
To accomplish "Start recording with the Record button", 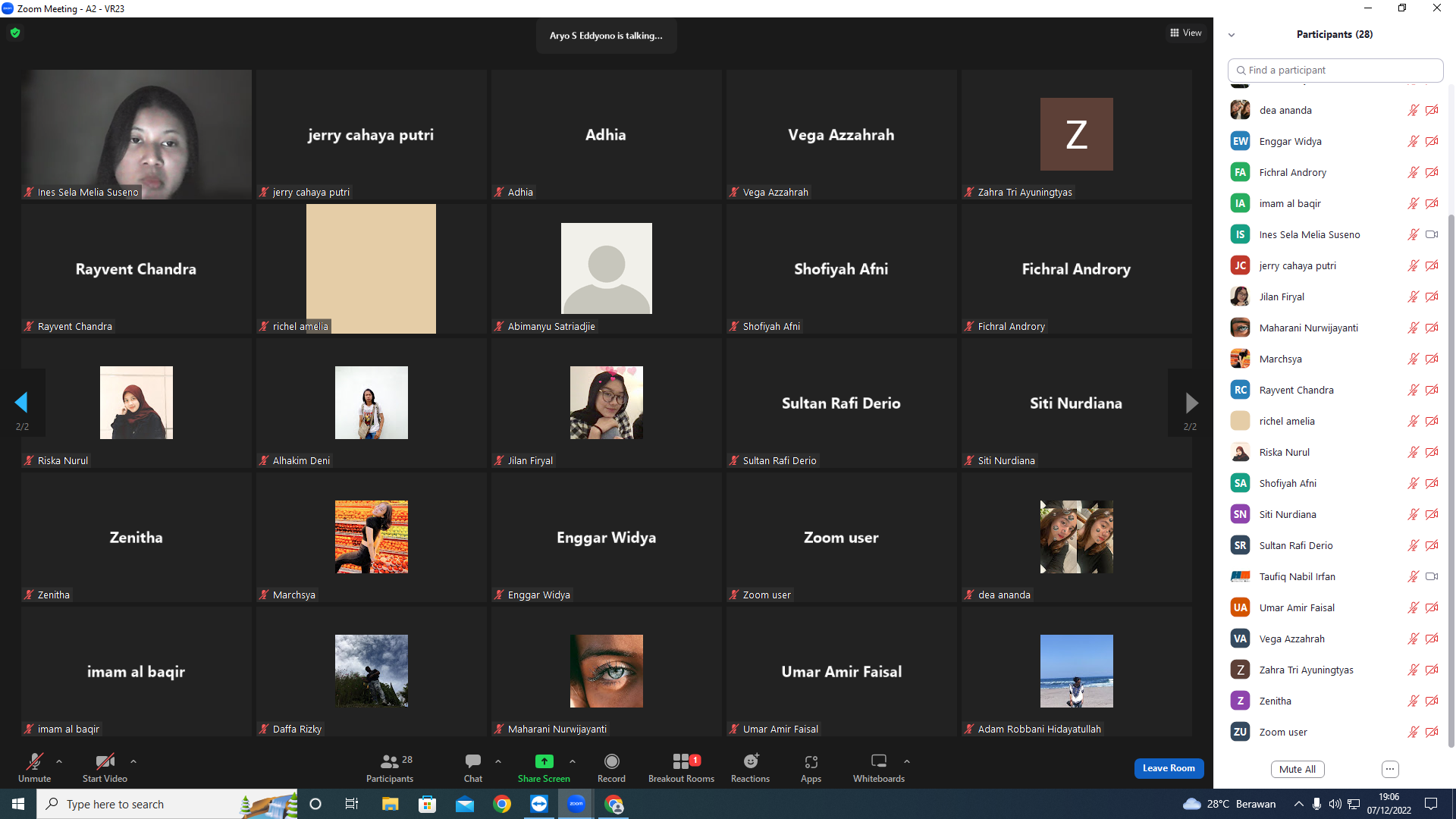I will click(x=611, y=767).
